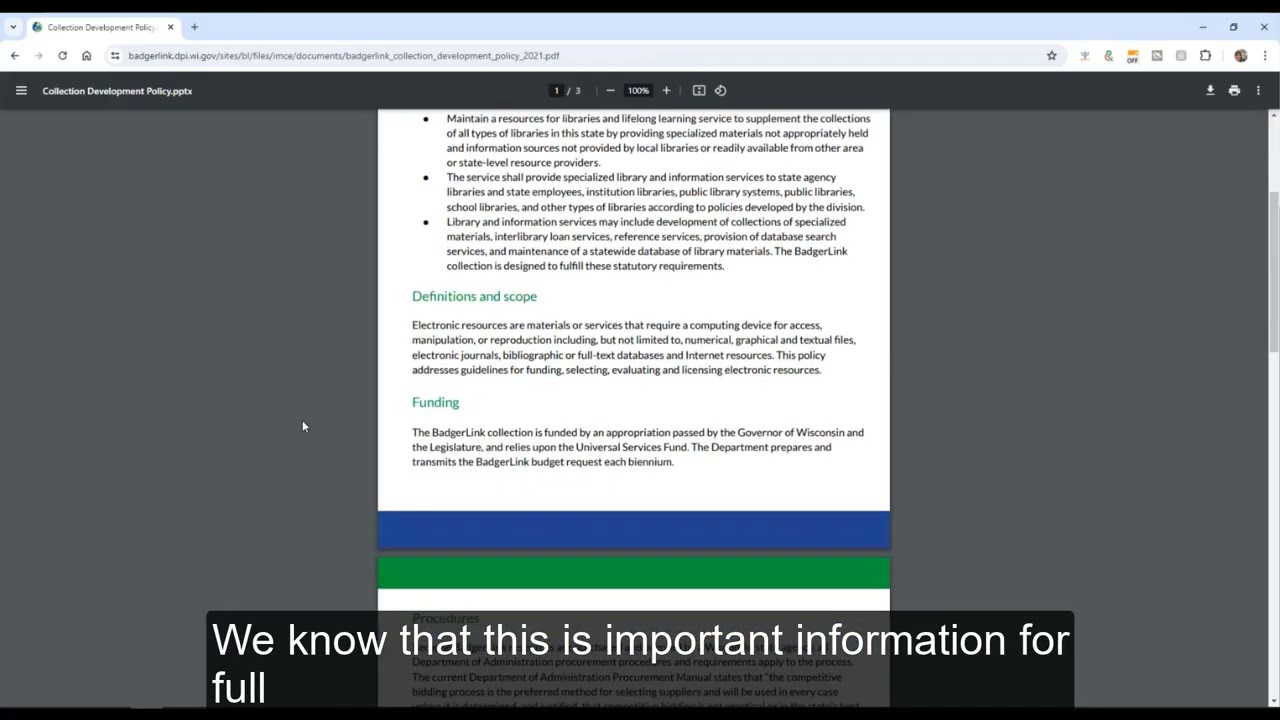Click the 'Collection Development Policy.pptx' title

click(117, 91)
